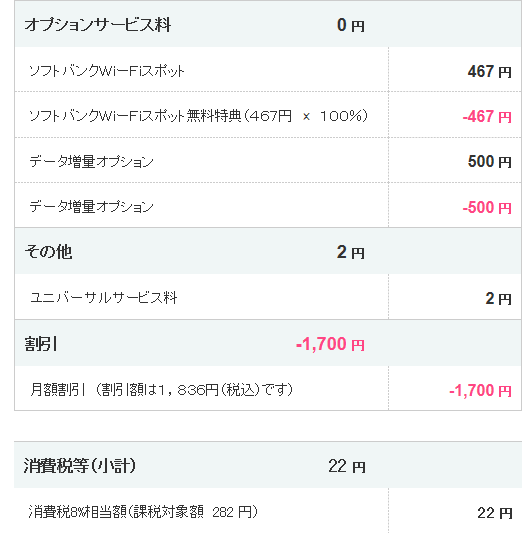The height and width of the screenshot is (533, 528).
Task: Click the 500 円 charge amount
Action: click(489, 161)
